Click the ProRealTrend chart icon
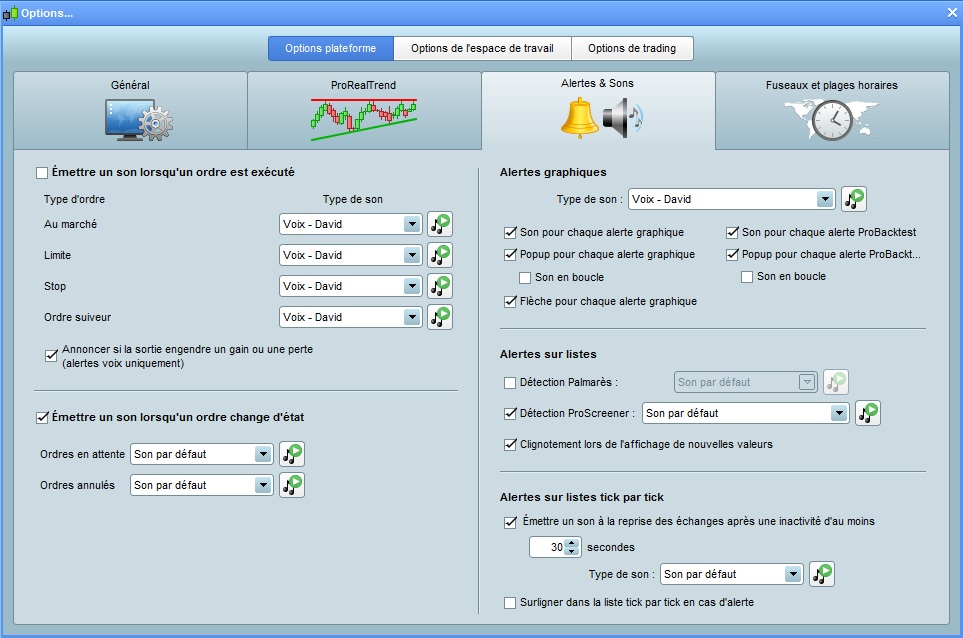 click(364, 119)
